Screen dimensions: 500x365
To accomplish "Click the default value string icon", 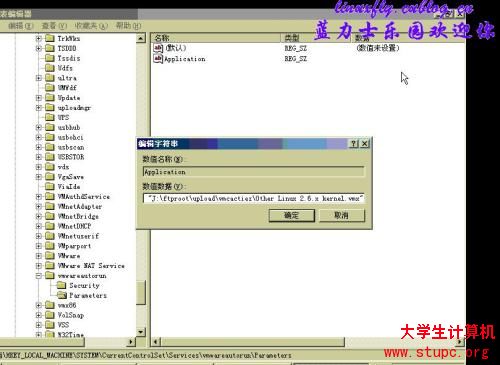I will [x=158, y=48].
